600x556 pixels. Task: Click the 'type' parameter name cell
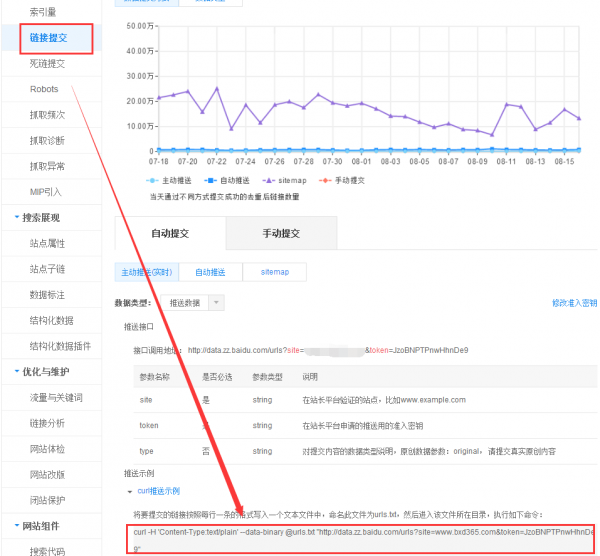(x=146, y=451)
